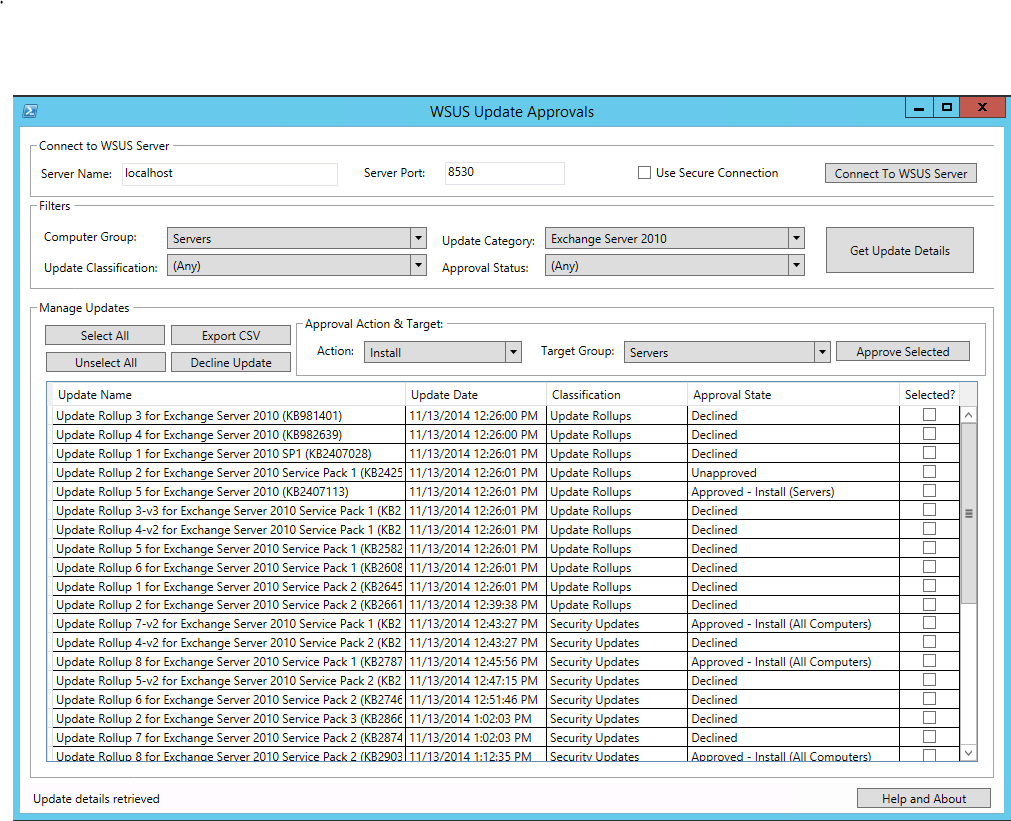Open the Target Group dropdown
1011x821 pixels.
pos(727,352)
